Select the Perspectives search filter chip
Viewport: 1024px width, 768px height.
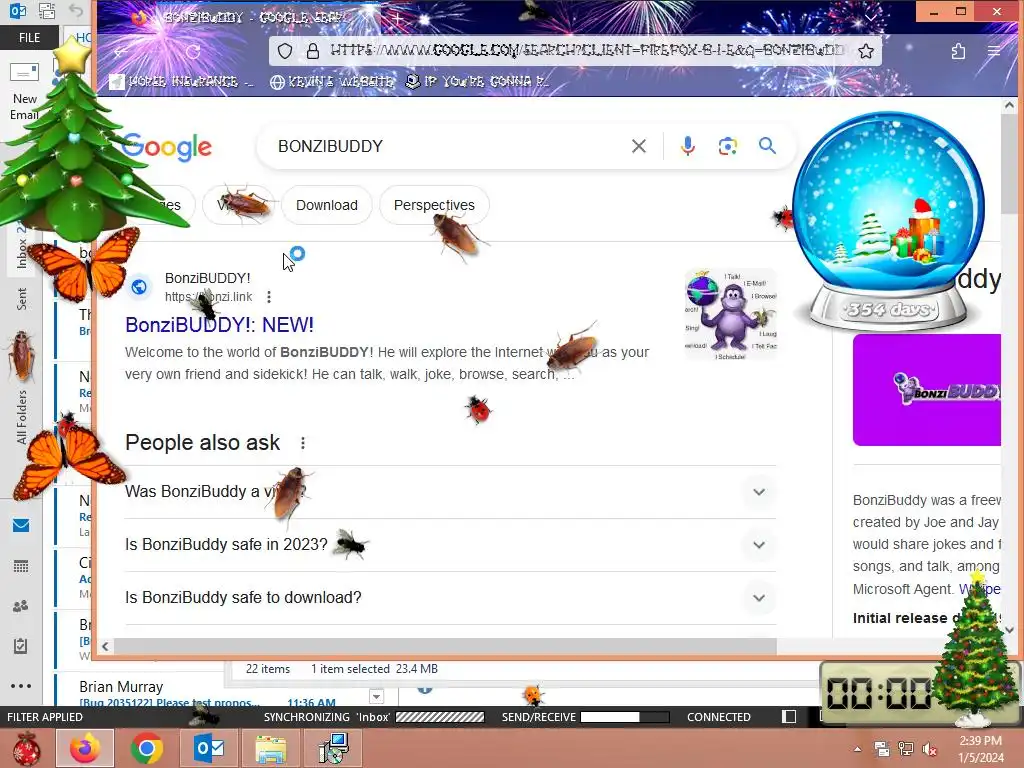434,205
